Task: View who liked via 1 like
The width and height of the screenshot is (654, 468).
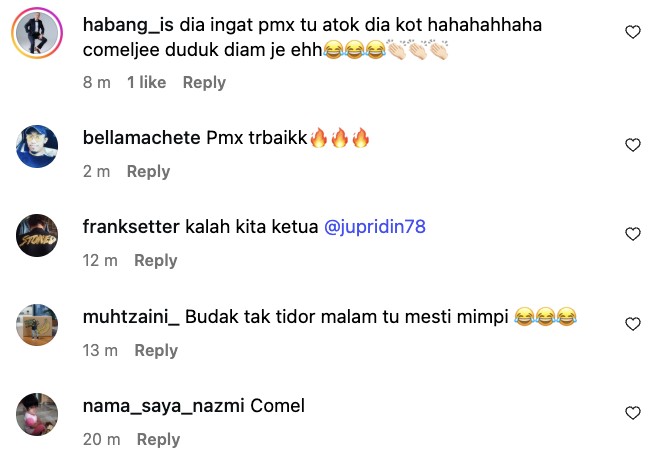Action: (146, 82)
